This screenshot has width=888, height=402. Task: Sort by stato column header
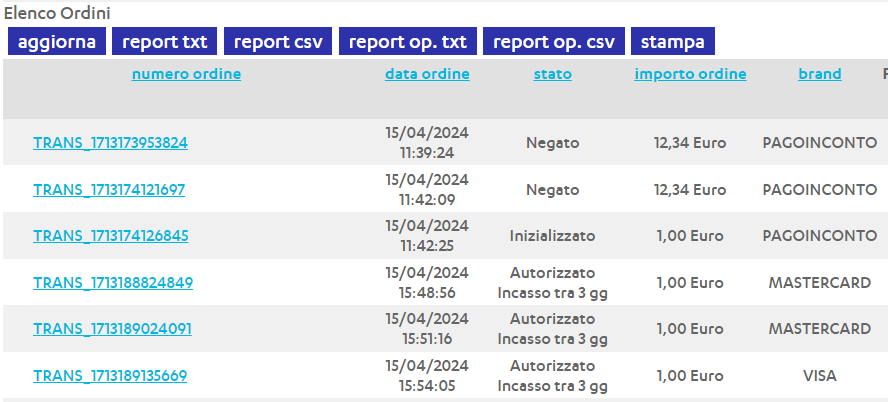[552, 74]
